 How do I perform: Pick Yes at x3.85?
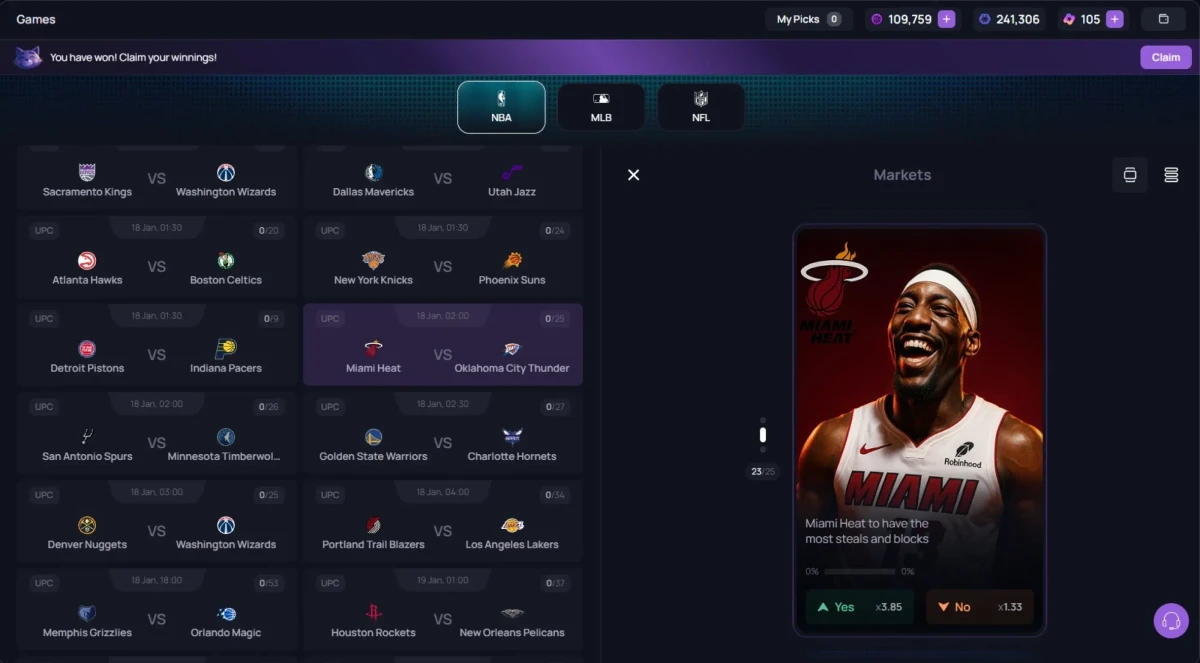[860, 607]
